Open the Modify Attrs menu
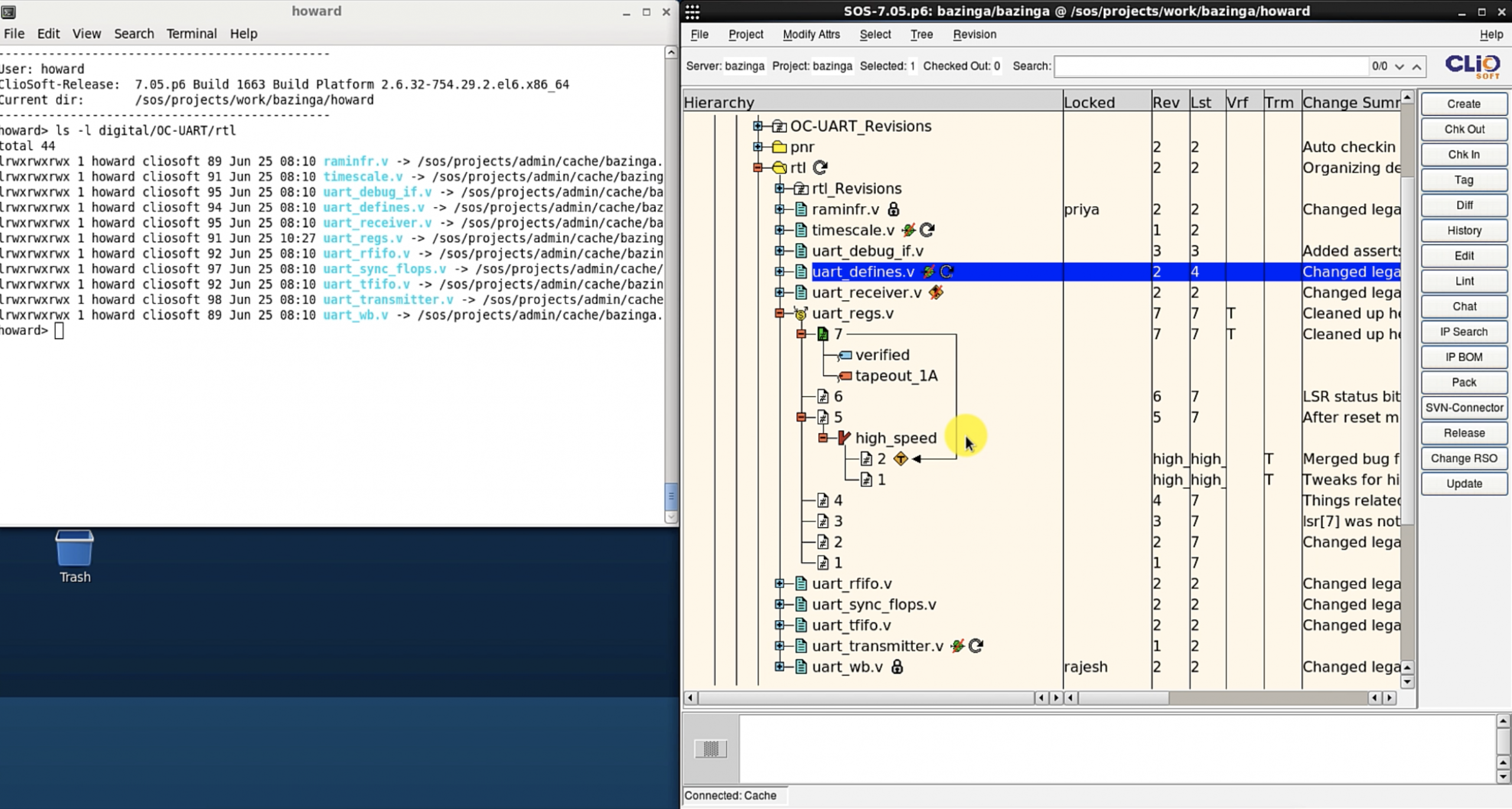This screenshot has height=809, width=1512. [x=811, y=34]
